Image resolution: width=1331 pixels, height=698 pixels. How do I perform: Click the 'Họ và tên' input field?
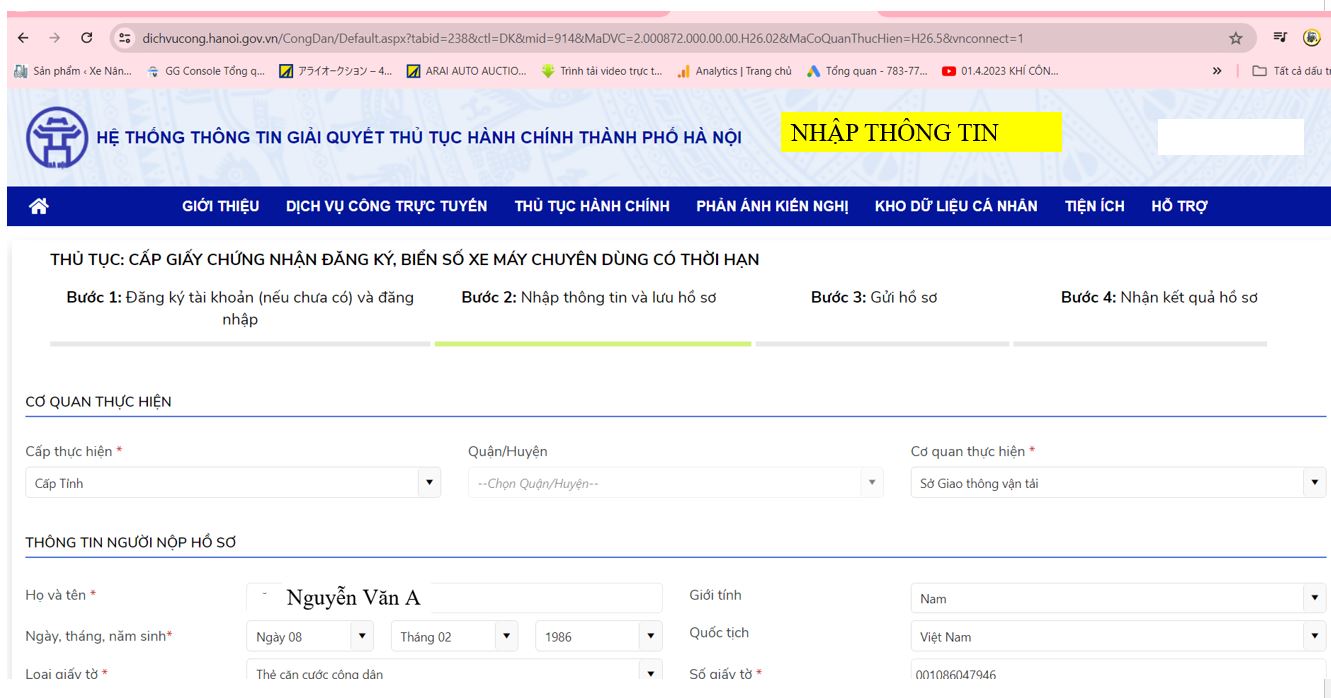pyautogui.click(x=454, y=597)
